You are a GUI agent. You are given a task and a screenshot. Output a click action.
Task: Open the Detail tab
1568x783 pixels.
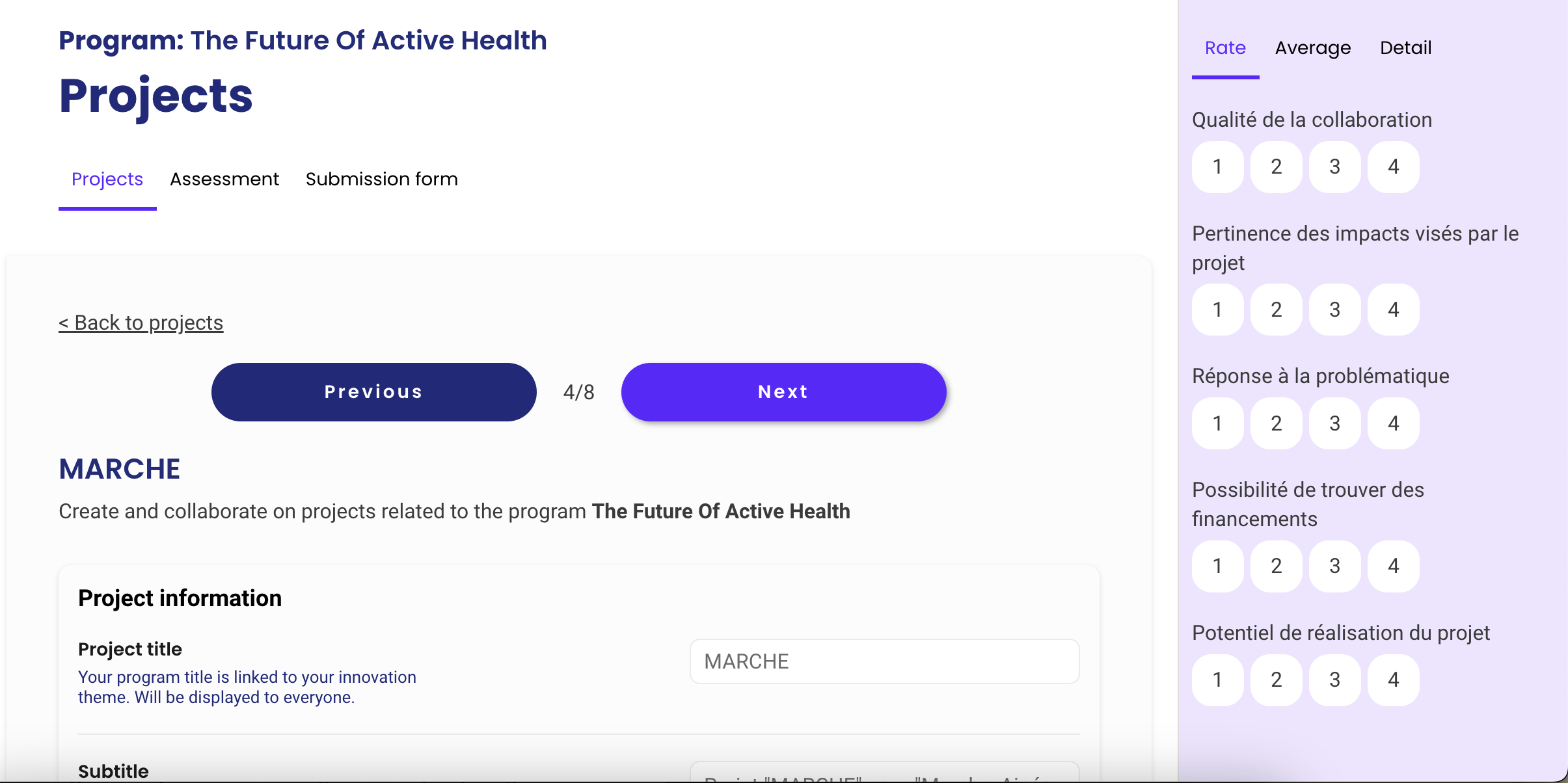1405,48
